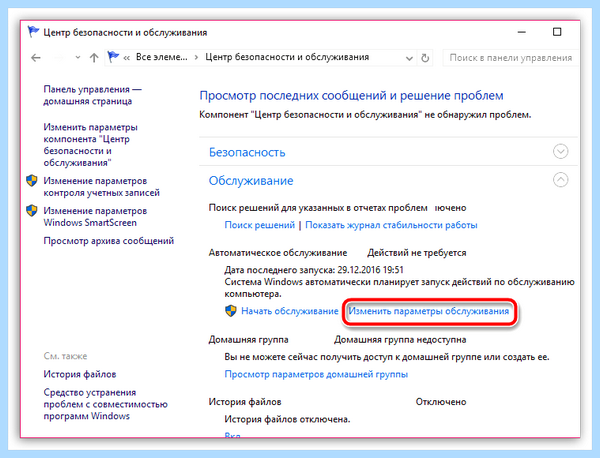Focus the 'Поиск в панели управления' search field
Viewport: 600px width, 458px height.
click(510, 58)
